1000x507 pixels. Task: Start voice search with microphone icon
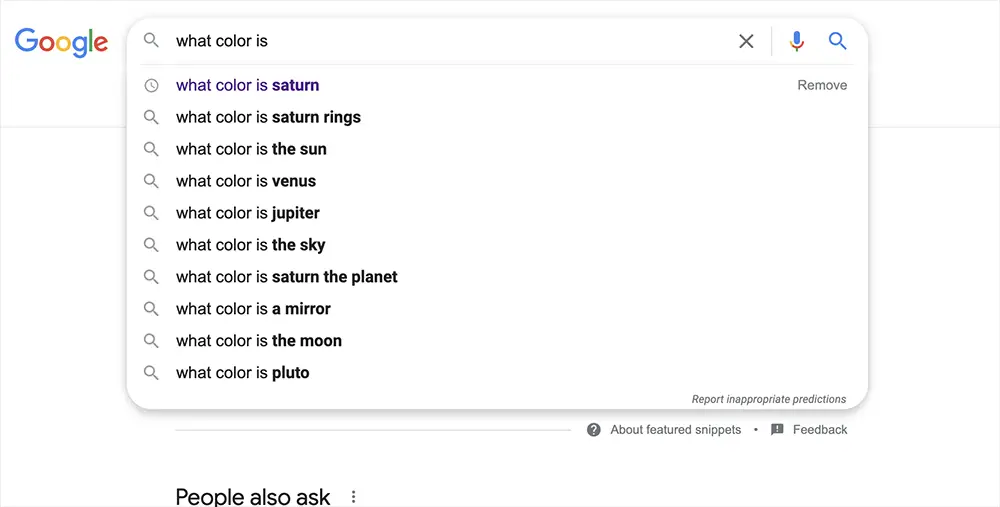797,41
